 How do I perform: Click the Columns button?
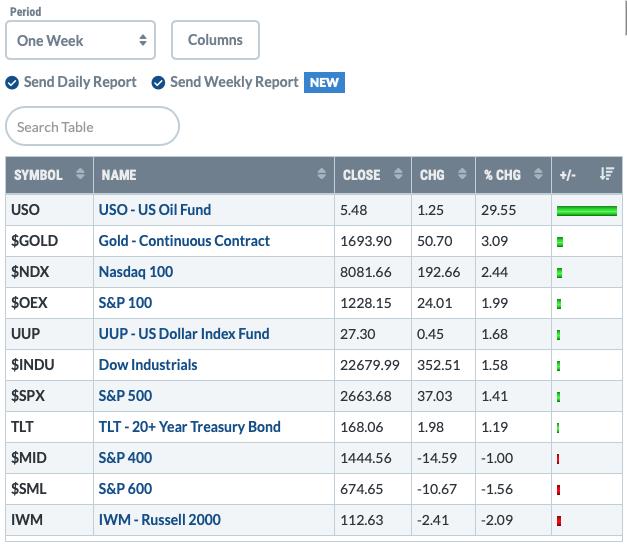[x=215, y=40]
